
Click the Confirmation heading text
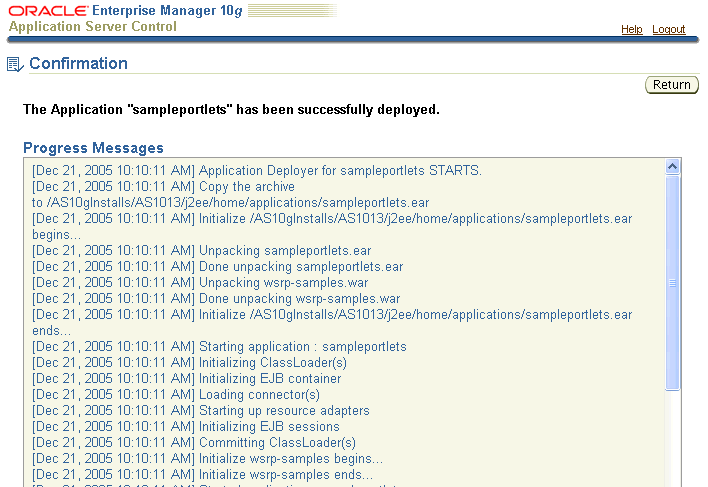(x=78, y=64)
